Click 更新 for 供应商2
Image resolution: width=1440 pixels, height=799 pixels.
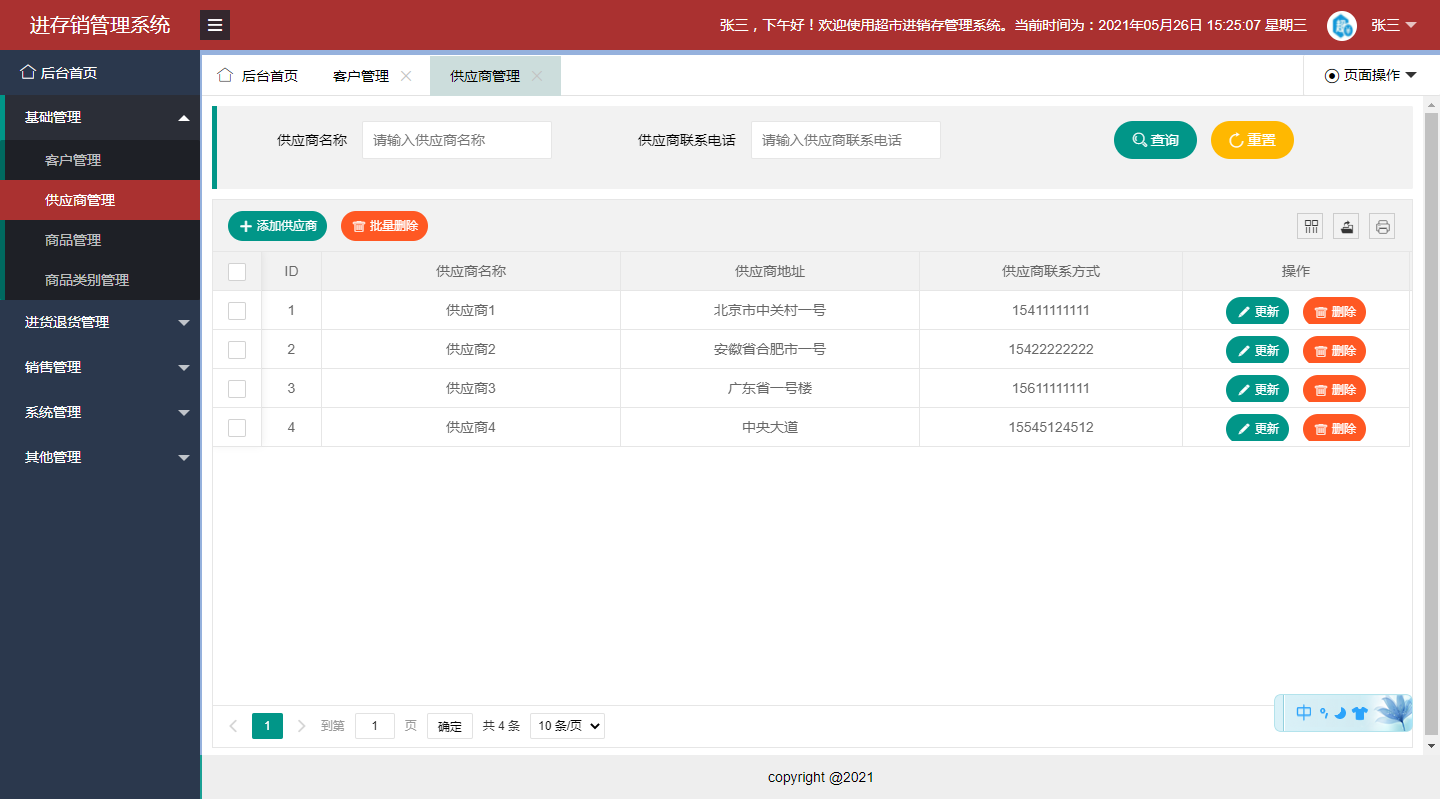1257,350
